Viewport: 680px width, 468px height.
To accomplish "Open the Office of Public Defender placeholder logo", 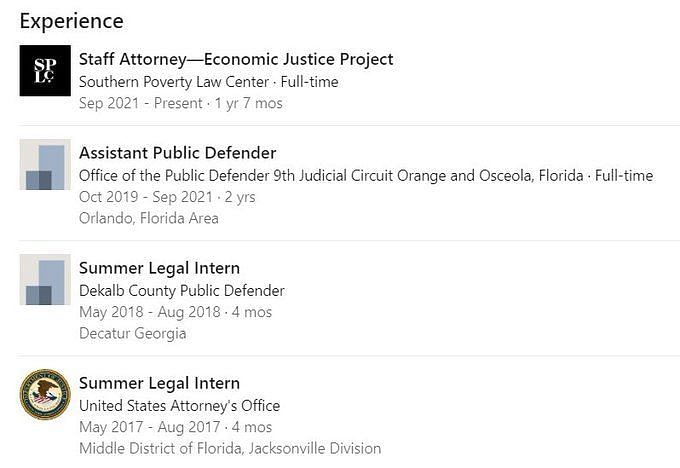I will click(45, 164).
